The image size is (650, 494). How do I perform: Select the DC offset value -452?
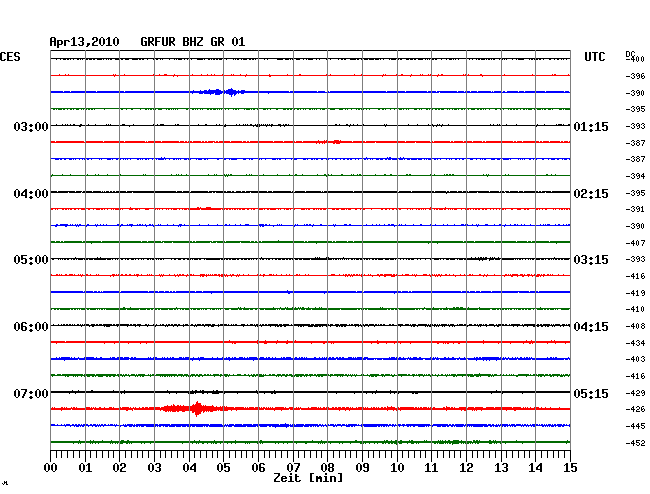click(x=635, y=443)
